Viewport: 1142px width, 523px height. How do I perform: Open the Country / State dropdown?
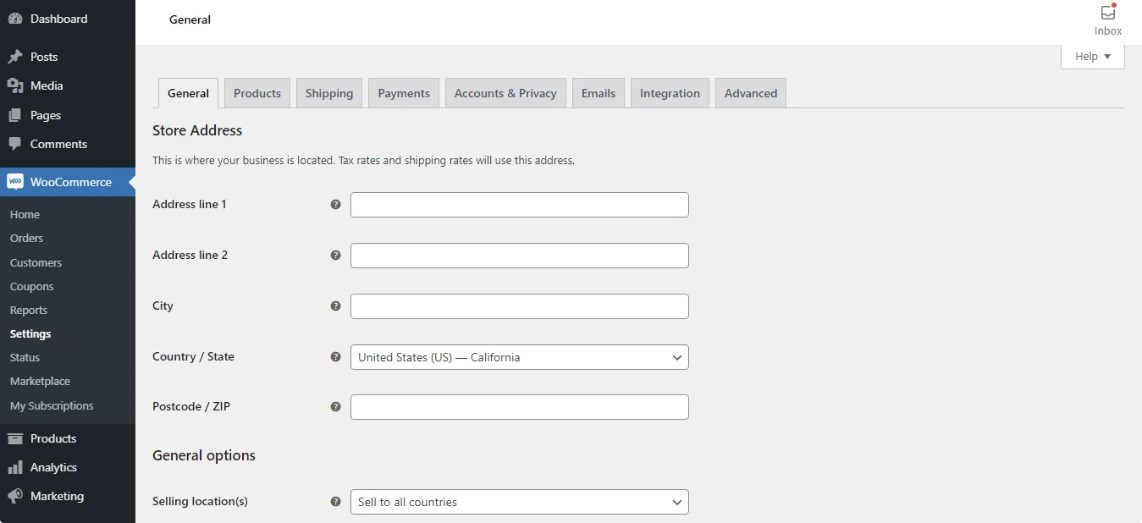[x=519, y=357]
